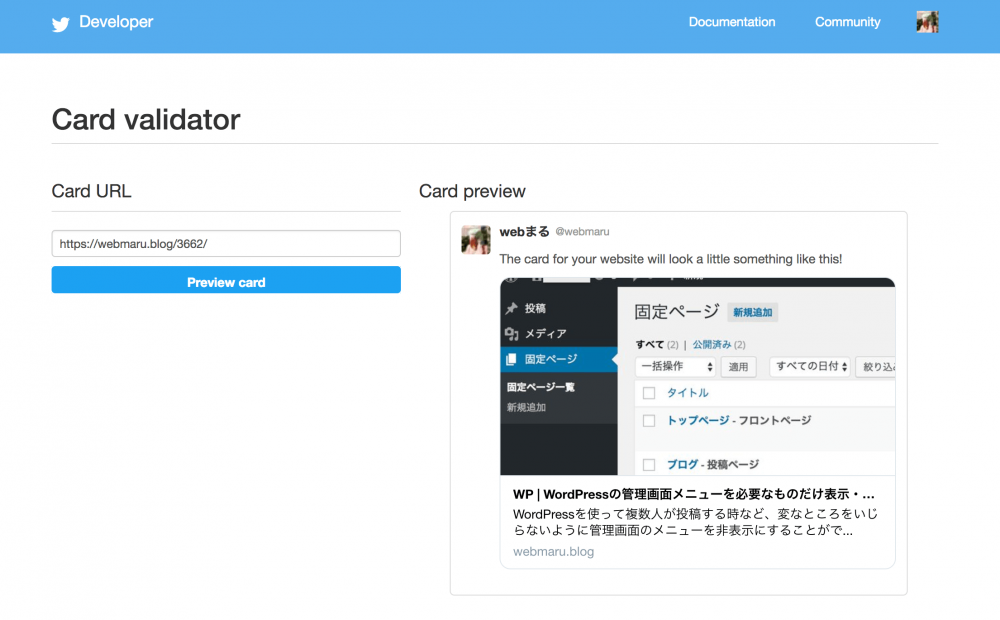Click the Twitter bird logo

(61, 24)
